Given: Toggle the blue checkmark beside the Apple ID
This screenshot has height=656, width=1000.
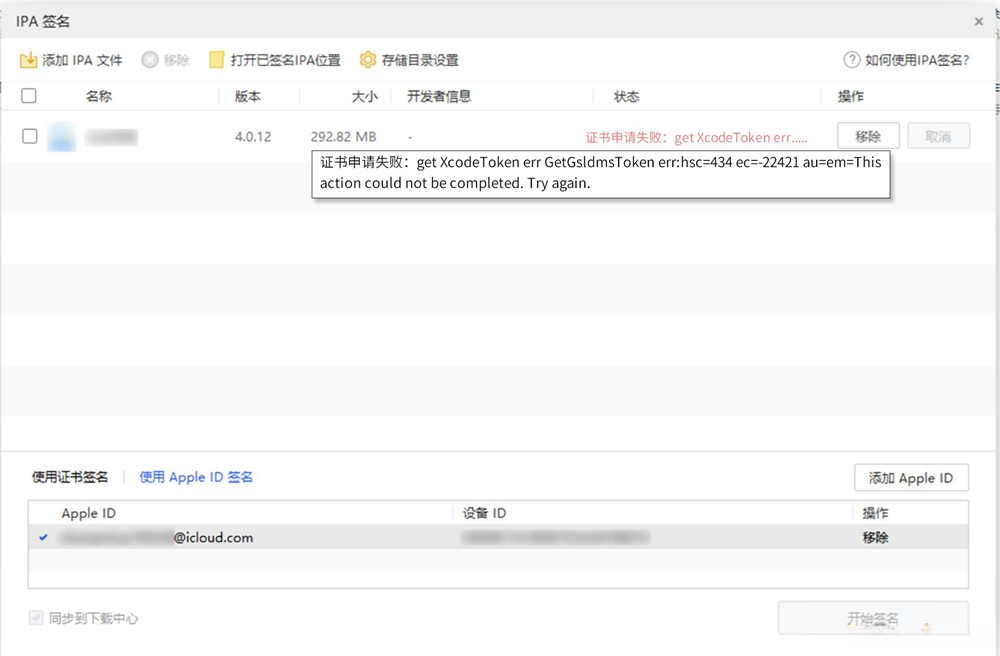Looking at the screenshot, I should point(42,537).
